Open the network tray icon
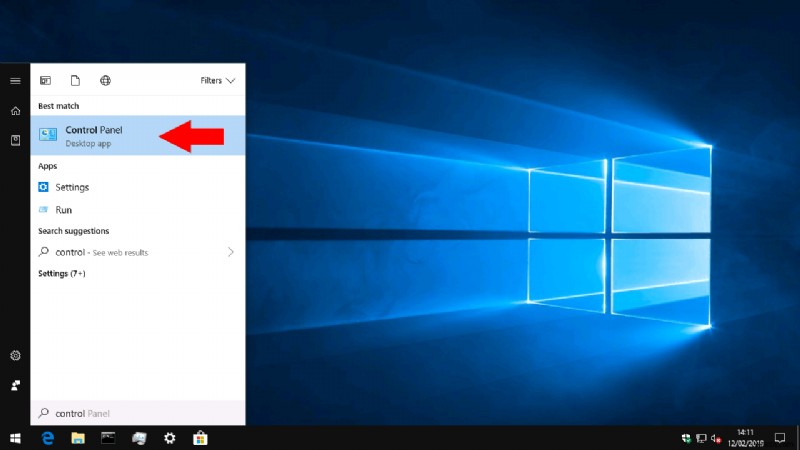800x450 pixels. [702, 438]
